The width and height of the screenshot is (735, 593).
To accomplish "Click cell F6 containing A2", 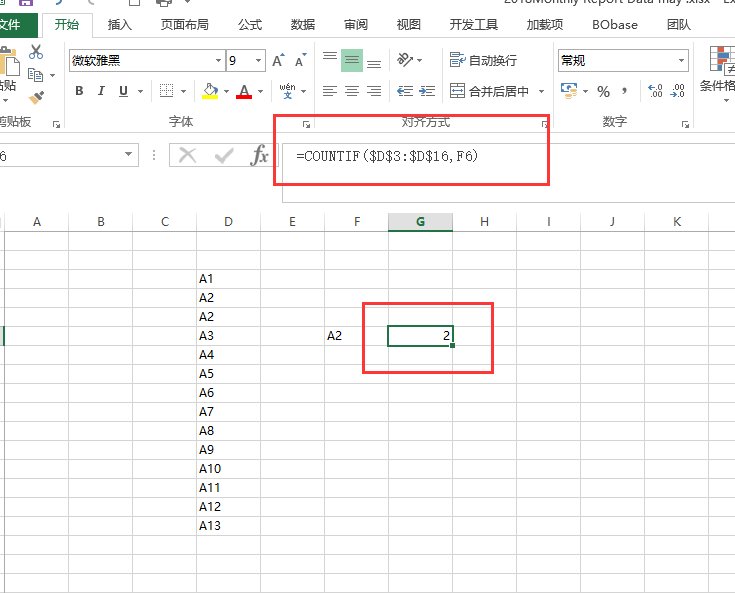I will click(x=356, y=336).
